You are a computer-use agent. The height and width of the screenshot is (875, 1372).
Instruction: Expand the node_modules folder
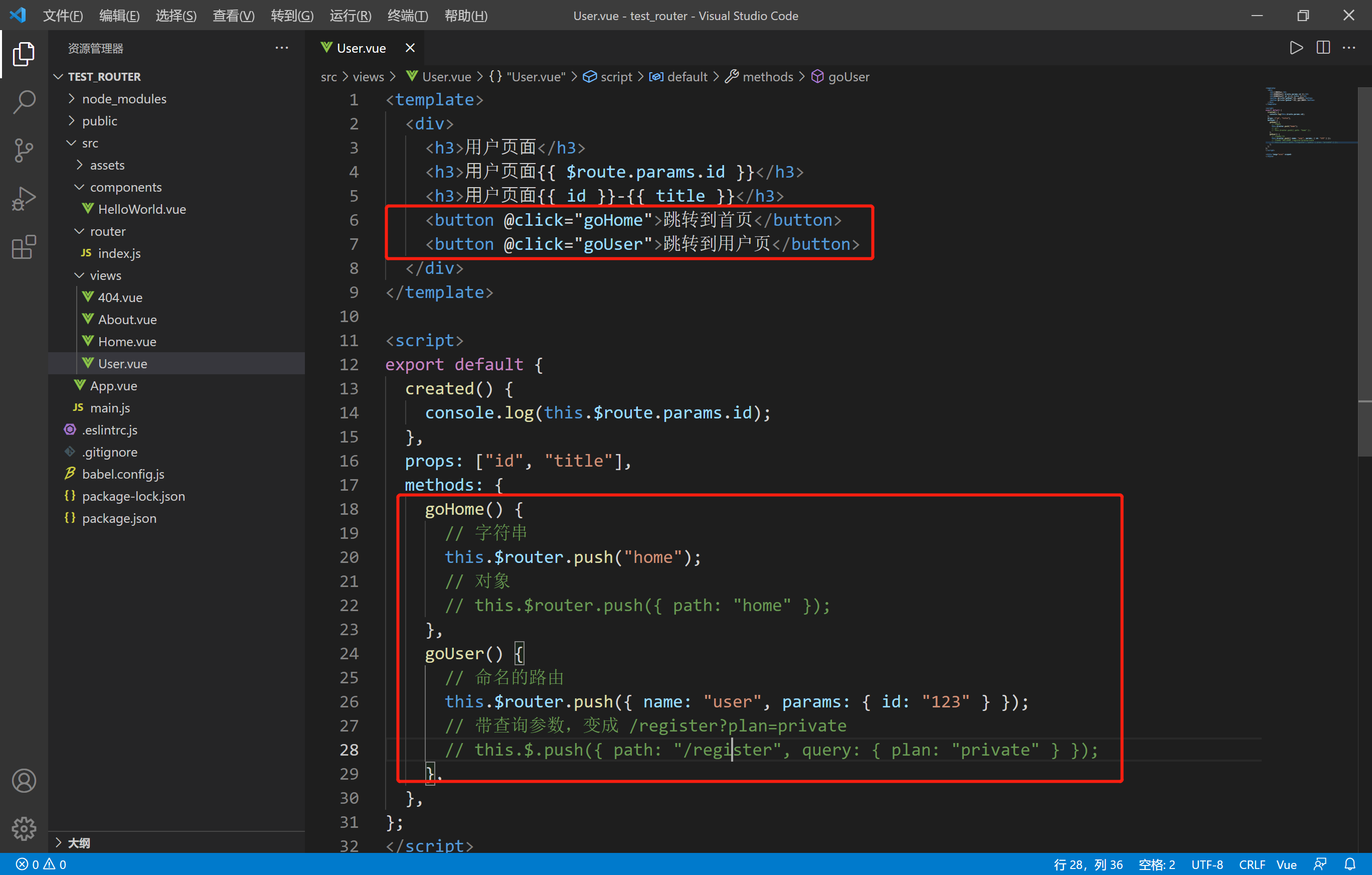click(124, 99)
